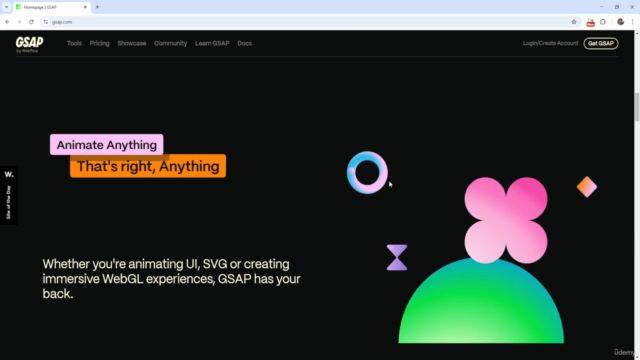The width and height of the screenshot is (640, 360).
Task: Click the pink flower shape
Action: coord(506,220)
